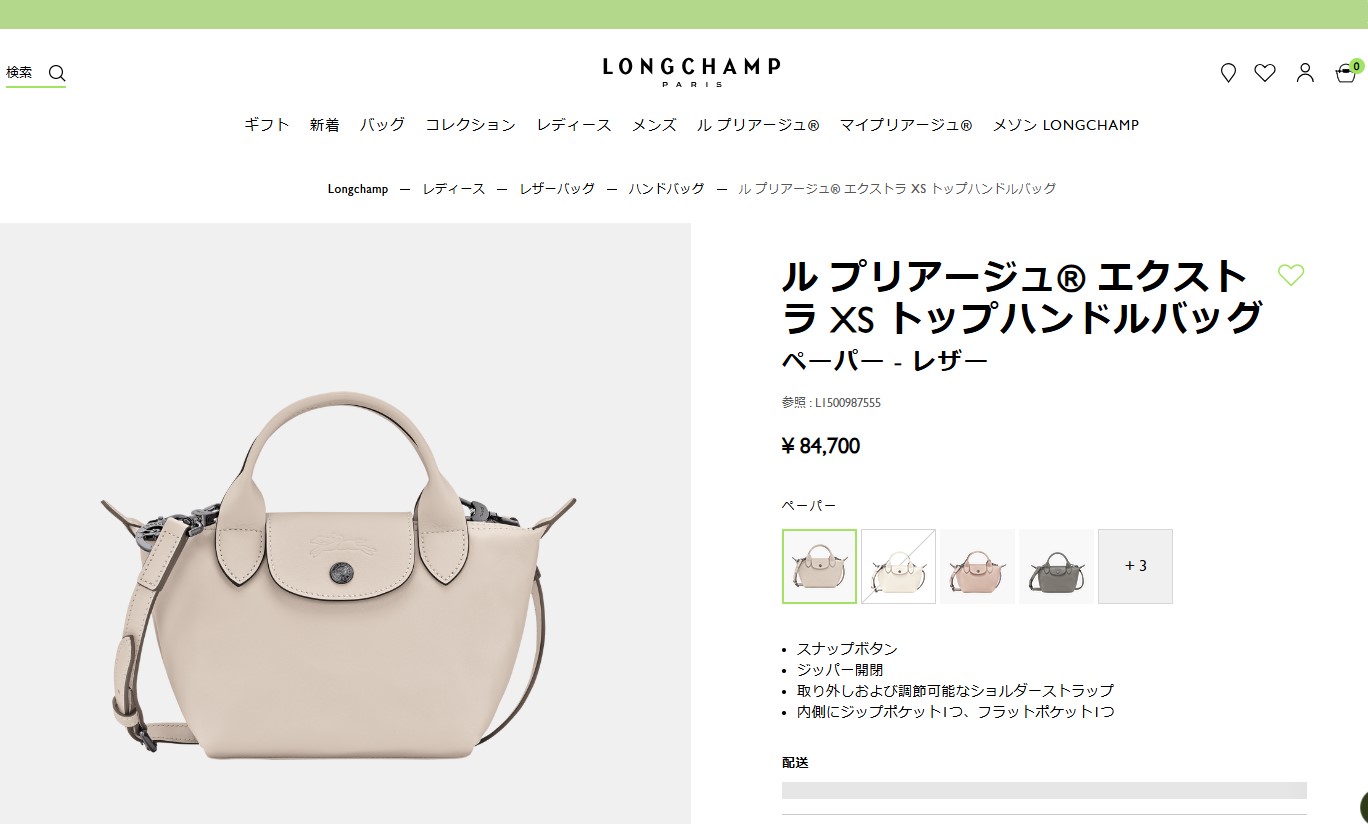Select the pink bag color option
Image resolution: width=1368 pixels, height=824 pixels.
pos(977,566)
